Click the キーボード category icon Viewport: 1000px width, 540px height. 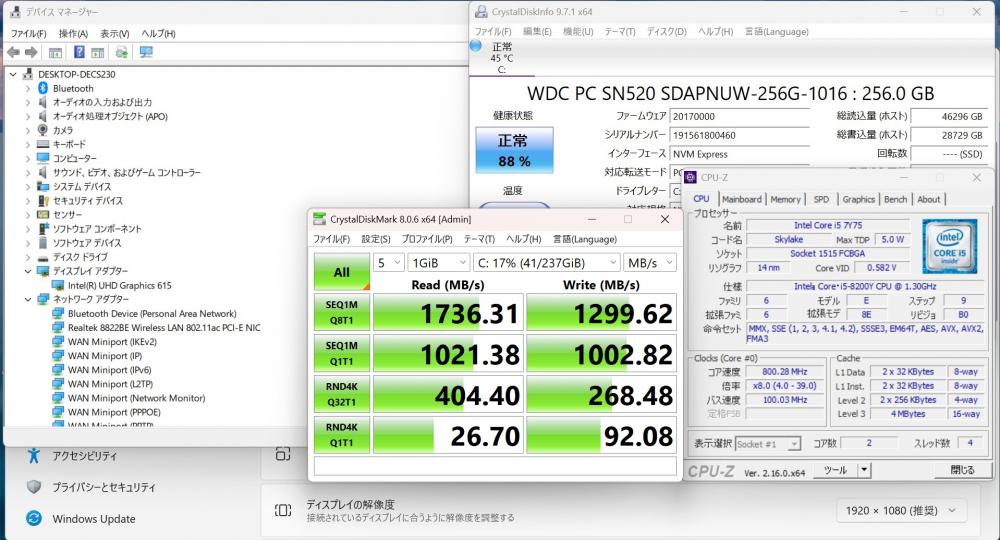point(43,144)
